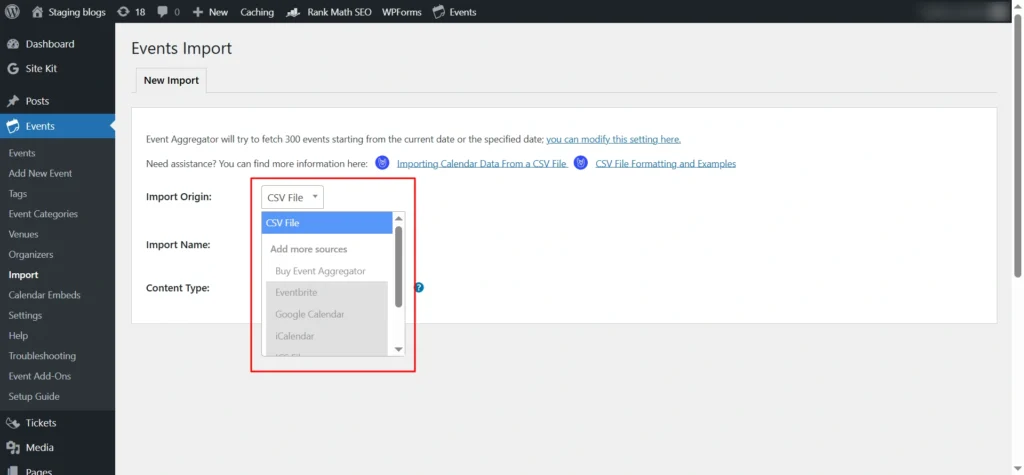This screenshot has width=1024, height=475.
Task: Open Event Categories submenu
Action: pos(43,214)
